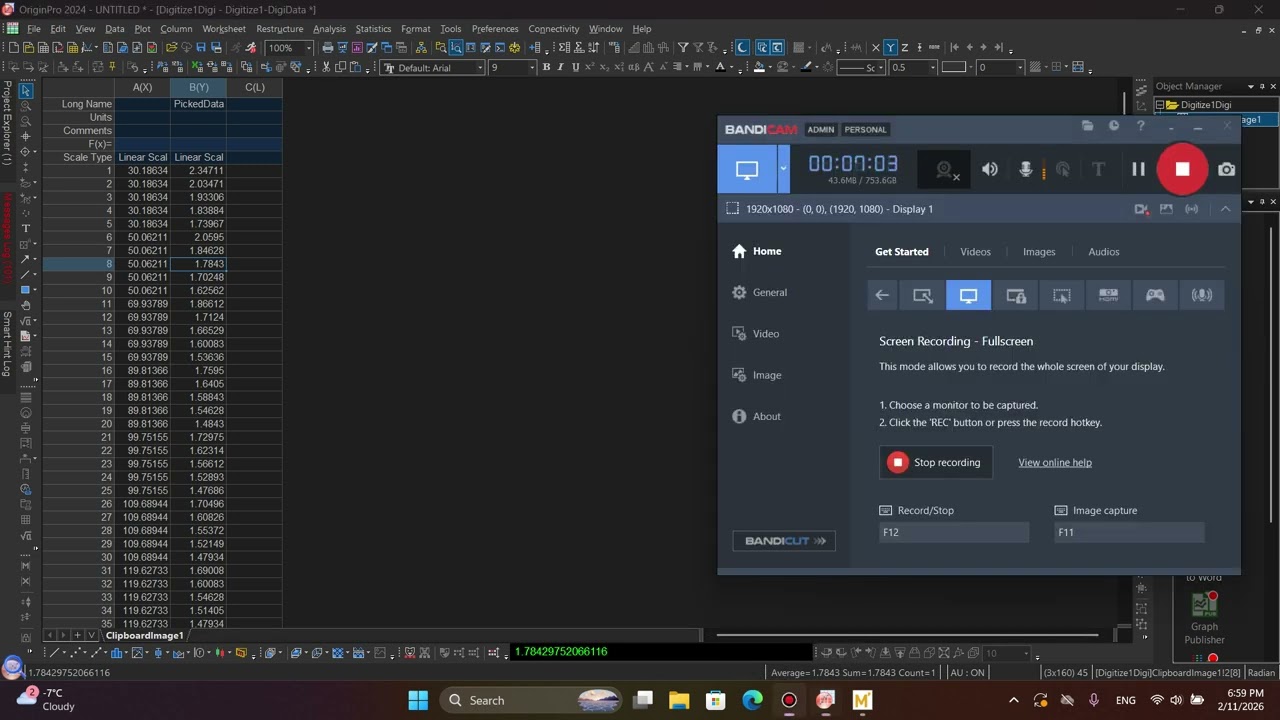This screenshot has width=1280, height=720.
Task: Open the Statistics menu
Action: [x=373, y=29]
